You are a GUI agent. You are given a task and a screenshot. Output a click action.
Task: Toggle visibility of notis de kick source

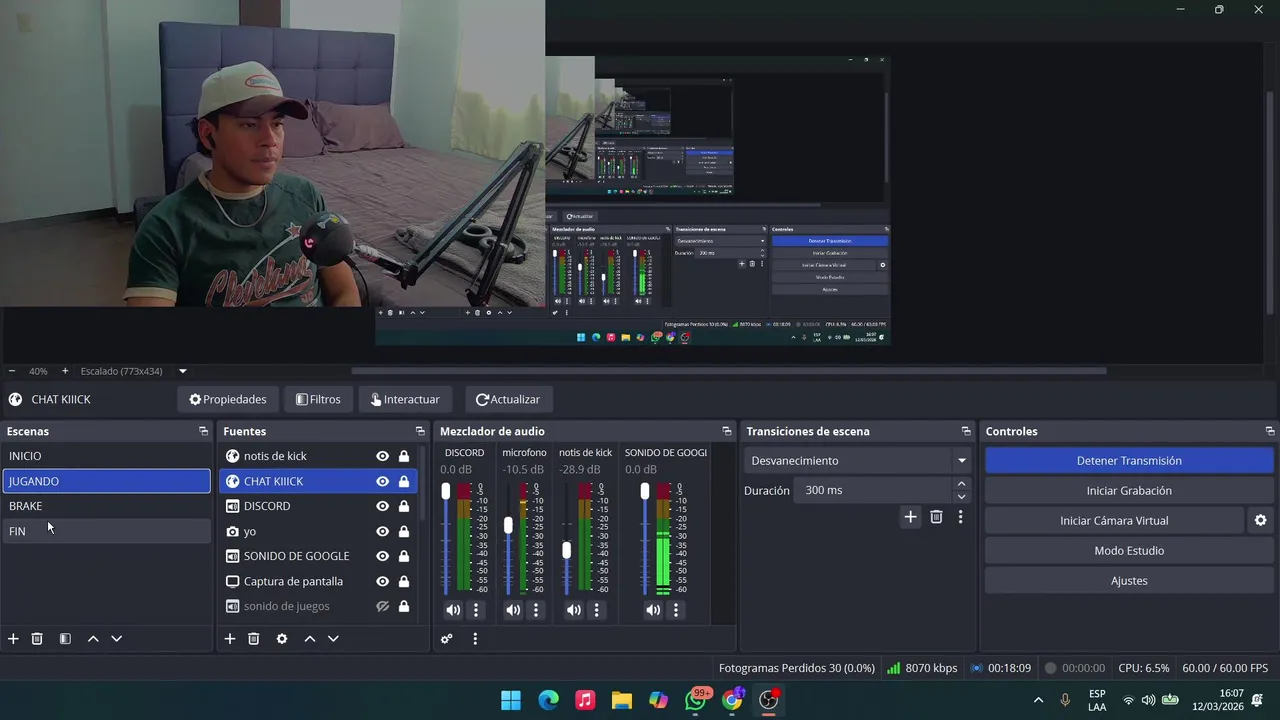382,456
